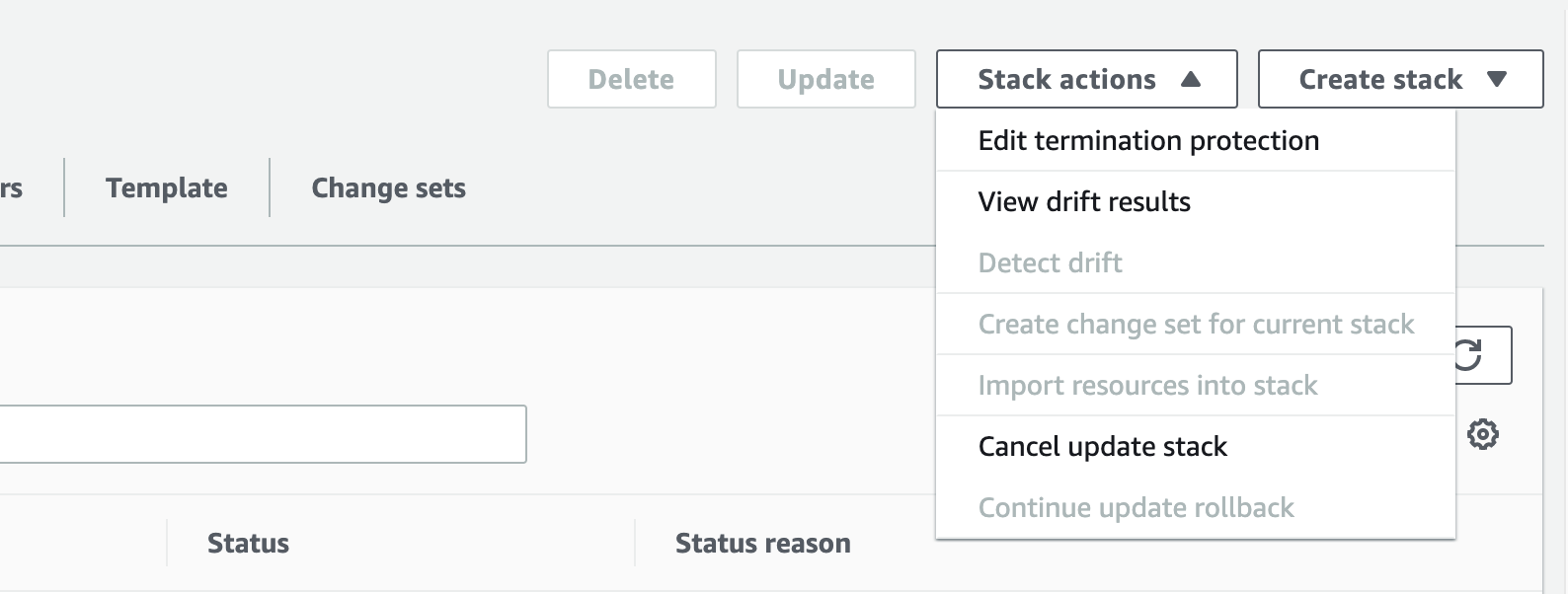Click the disabled Detect drift option

1050,262
